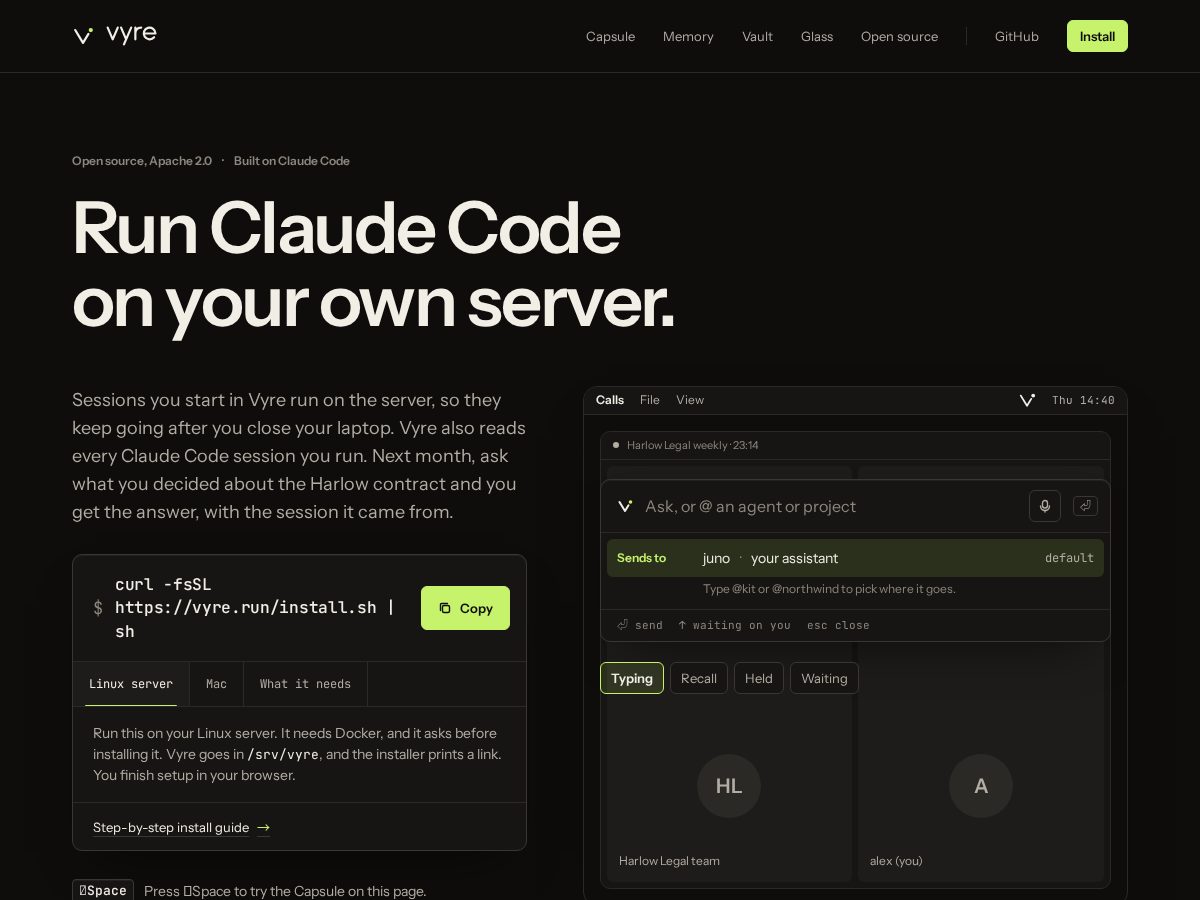Click the enter/submit icon in Capsule
Viewport: 1200px width, 900px height.
point(1085,506)
